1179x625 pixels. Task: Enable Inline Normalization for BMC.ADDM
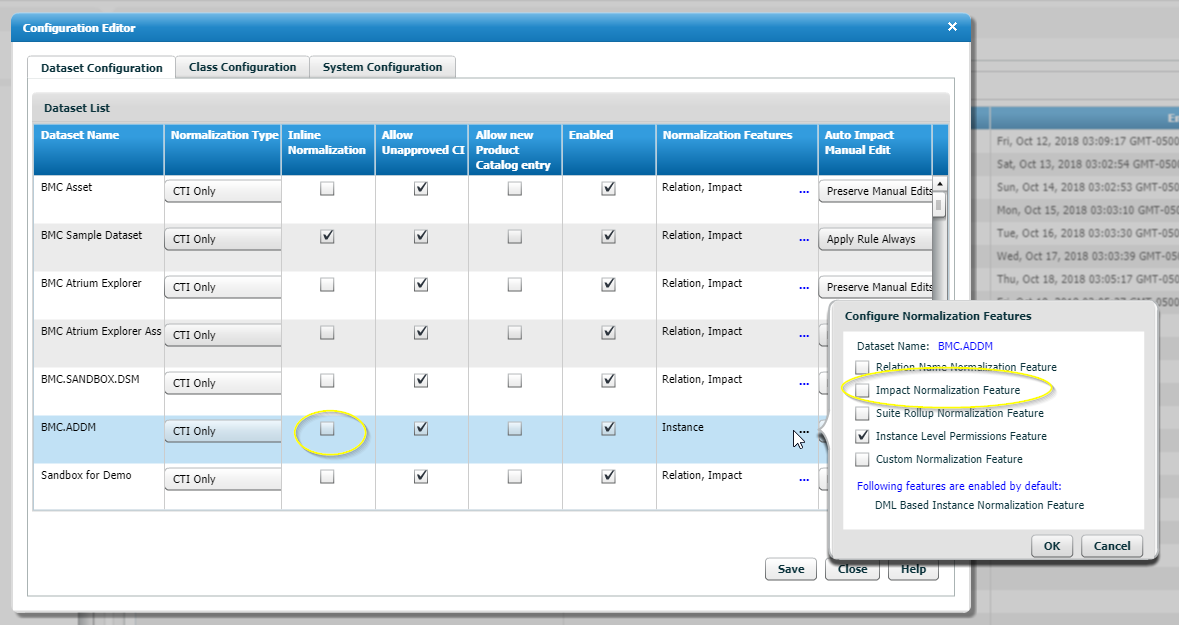(x=327, y=429)
